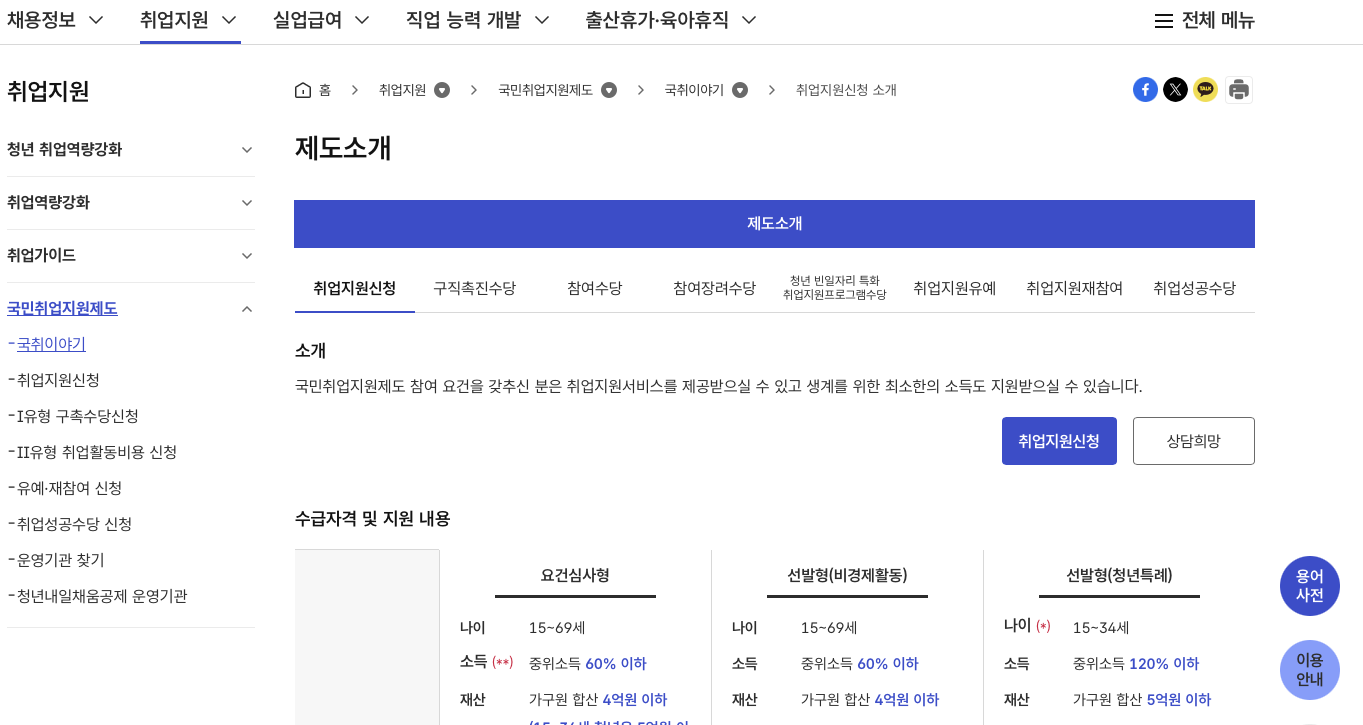This screenshot has width=1363, height=725.
Task: Open KakaoTalk sharing icon
Action: coord(1205,89)
